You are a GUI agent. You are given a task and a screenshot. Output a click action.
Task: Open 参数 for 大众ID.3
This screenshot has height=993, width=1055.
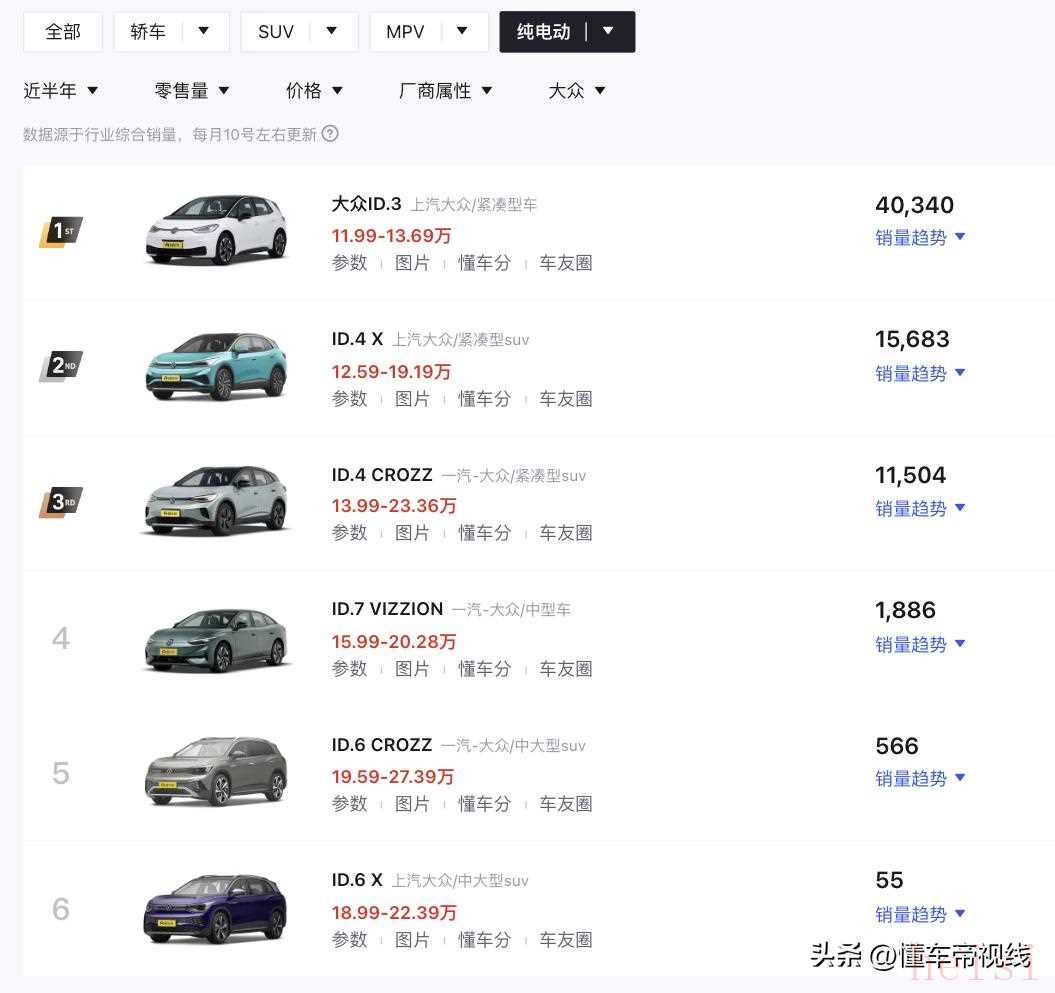[349, 263]
